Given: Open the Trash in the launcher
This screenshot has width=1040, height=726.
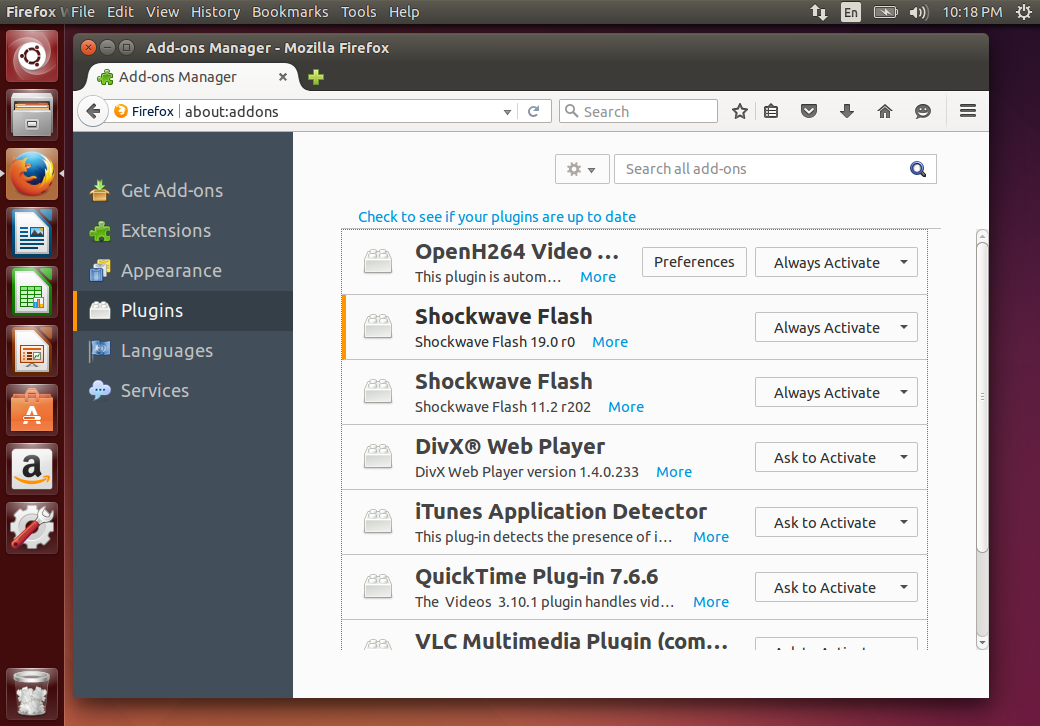Looking at the screenshot, I should click(x=32, y=693).
